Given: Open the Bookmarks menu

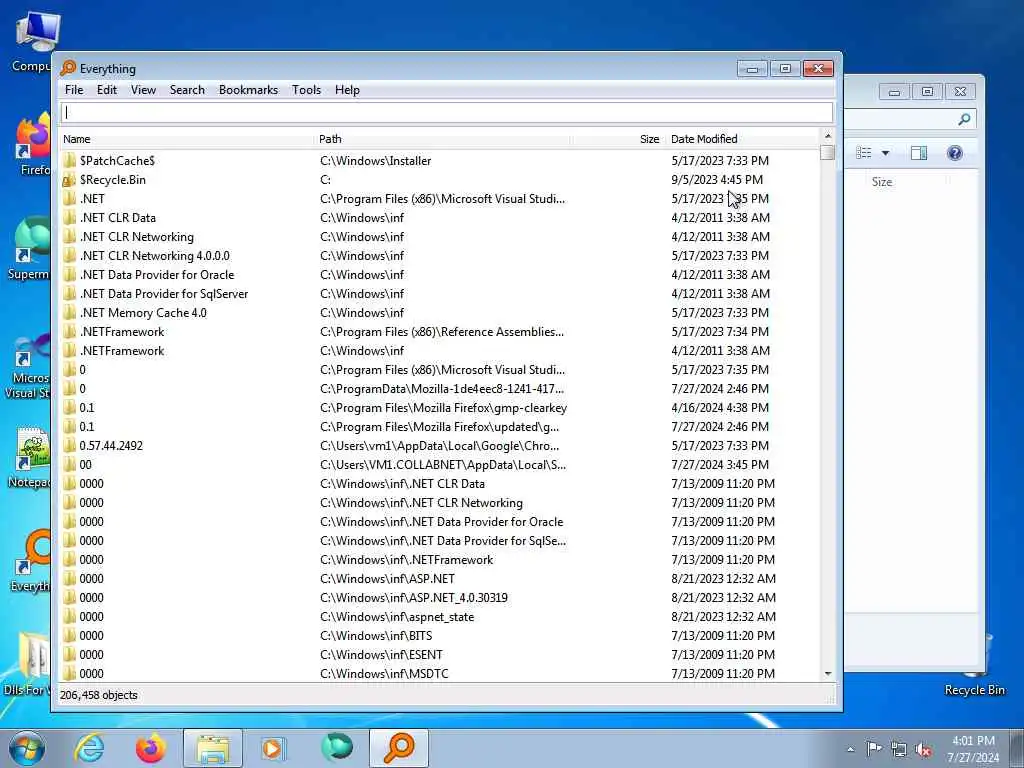Looking at the screenshot, I should (x=248, y=90).
